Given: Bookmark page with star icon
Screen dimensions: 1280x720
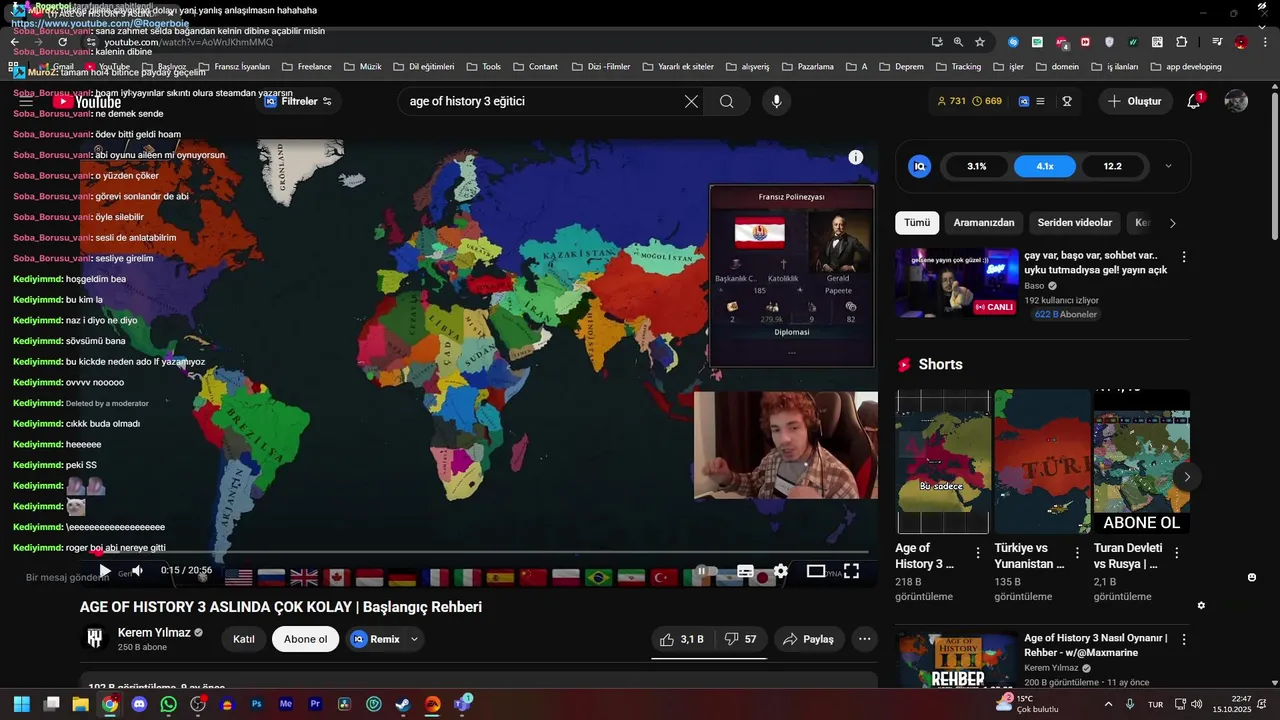Looking at the screenshot, I should pos(980,42).
